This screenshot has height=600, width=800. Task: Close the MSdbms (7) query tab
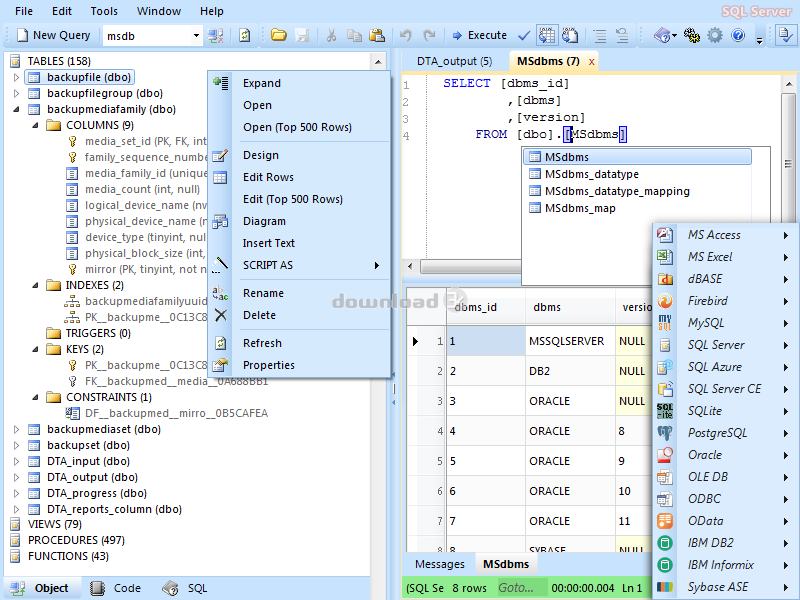pyautogui.click(x=591, y=62)
